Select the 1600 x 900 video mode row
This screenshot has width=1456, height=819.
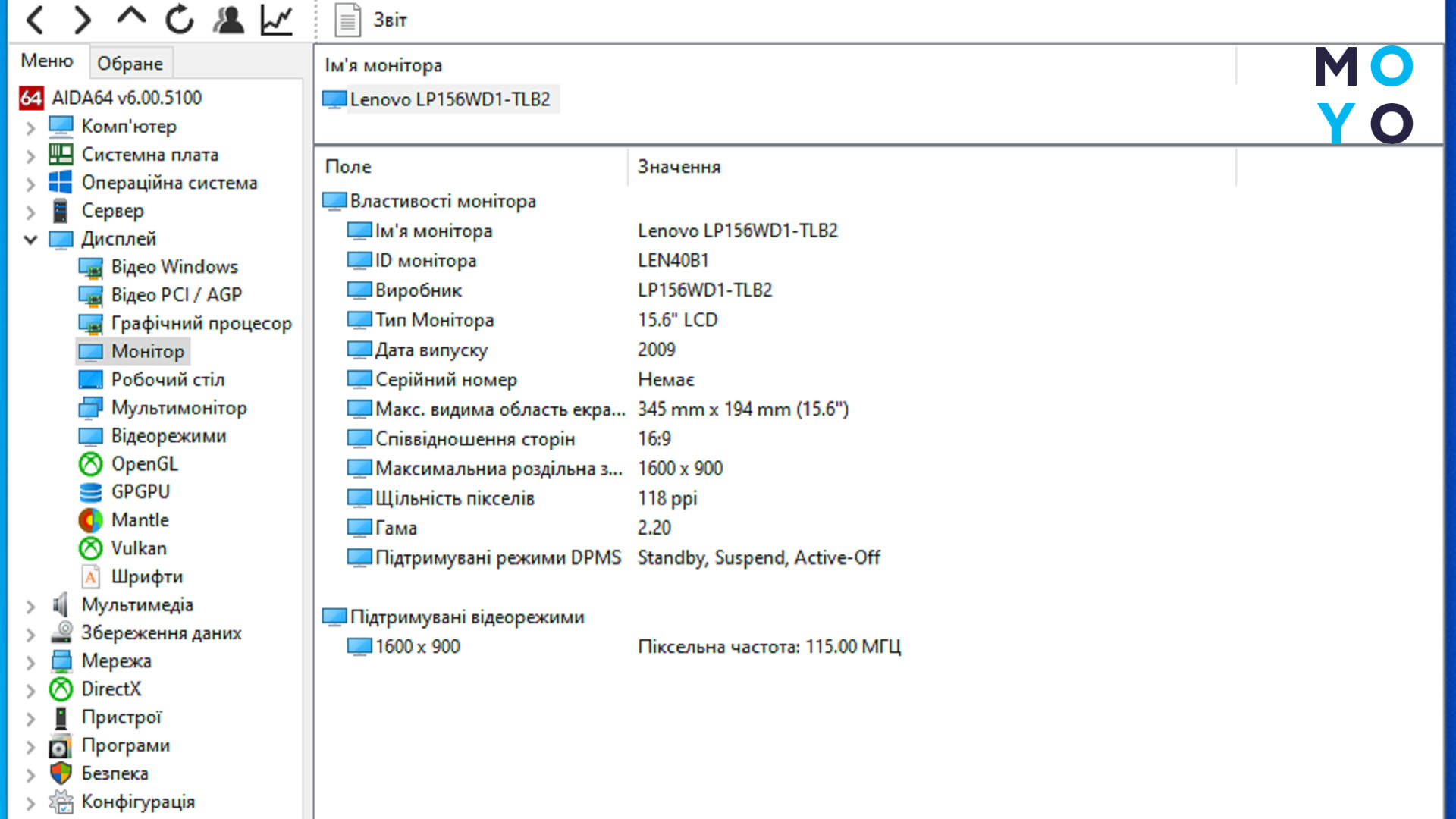coord(623,647)
